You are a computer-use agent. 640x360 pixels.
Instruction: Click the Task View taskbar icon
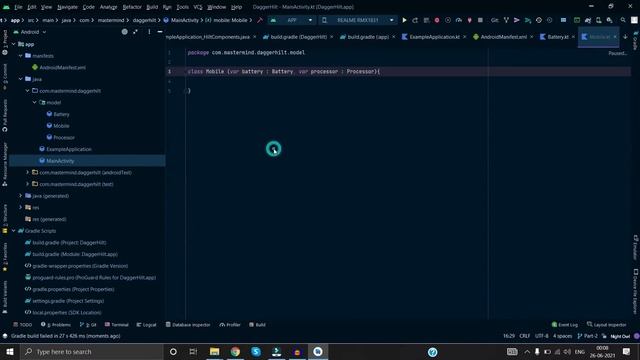coord(193,351)
